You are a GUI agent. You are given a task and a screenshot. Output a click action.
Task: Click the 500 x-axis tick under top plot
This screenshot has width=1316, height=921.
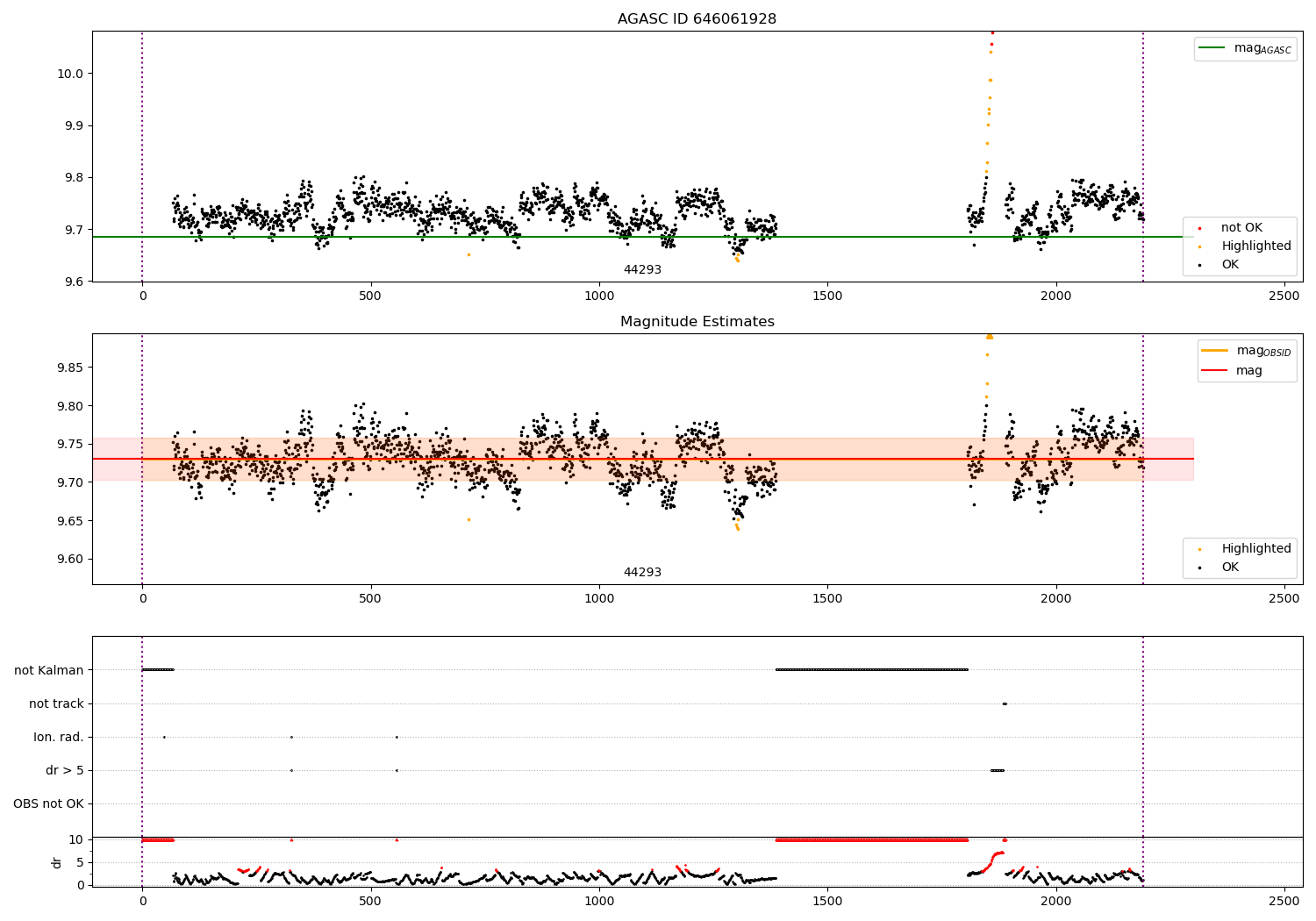(x=370, y=296)
